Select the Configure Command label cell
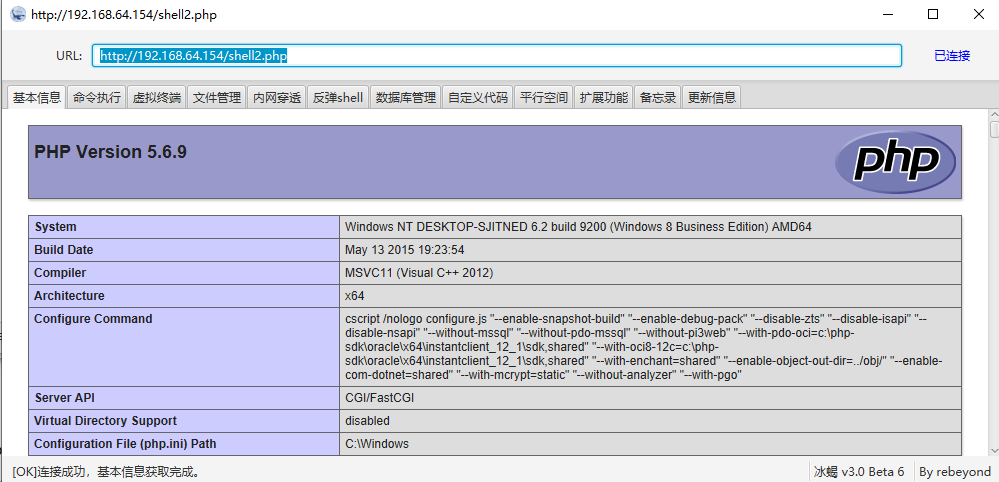The height and width of the screenshot is (482, 999). (184, 346)
